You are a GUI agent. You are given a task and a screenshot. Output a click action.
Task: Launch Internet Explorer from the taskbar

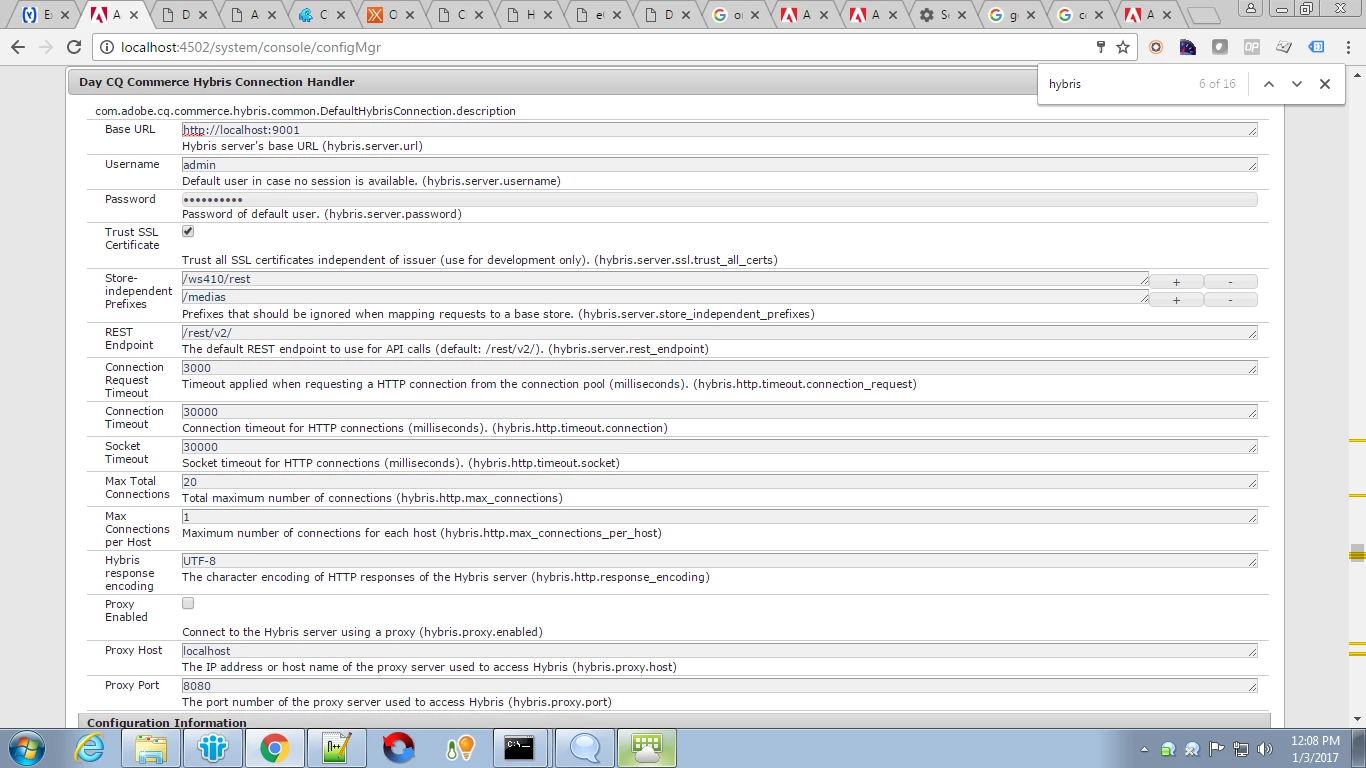point(89,748)
